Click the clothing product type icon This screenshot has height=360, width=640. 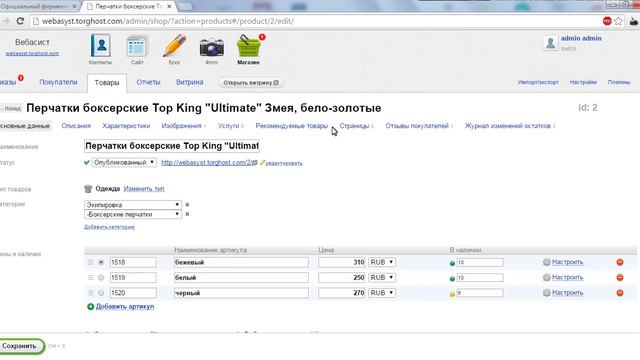[88, 189]
